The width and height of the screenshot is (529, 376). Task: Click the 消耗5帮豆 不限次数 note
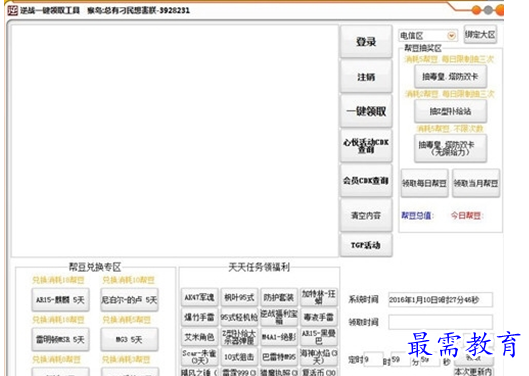tap(450, 129)
